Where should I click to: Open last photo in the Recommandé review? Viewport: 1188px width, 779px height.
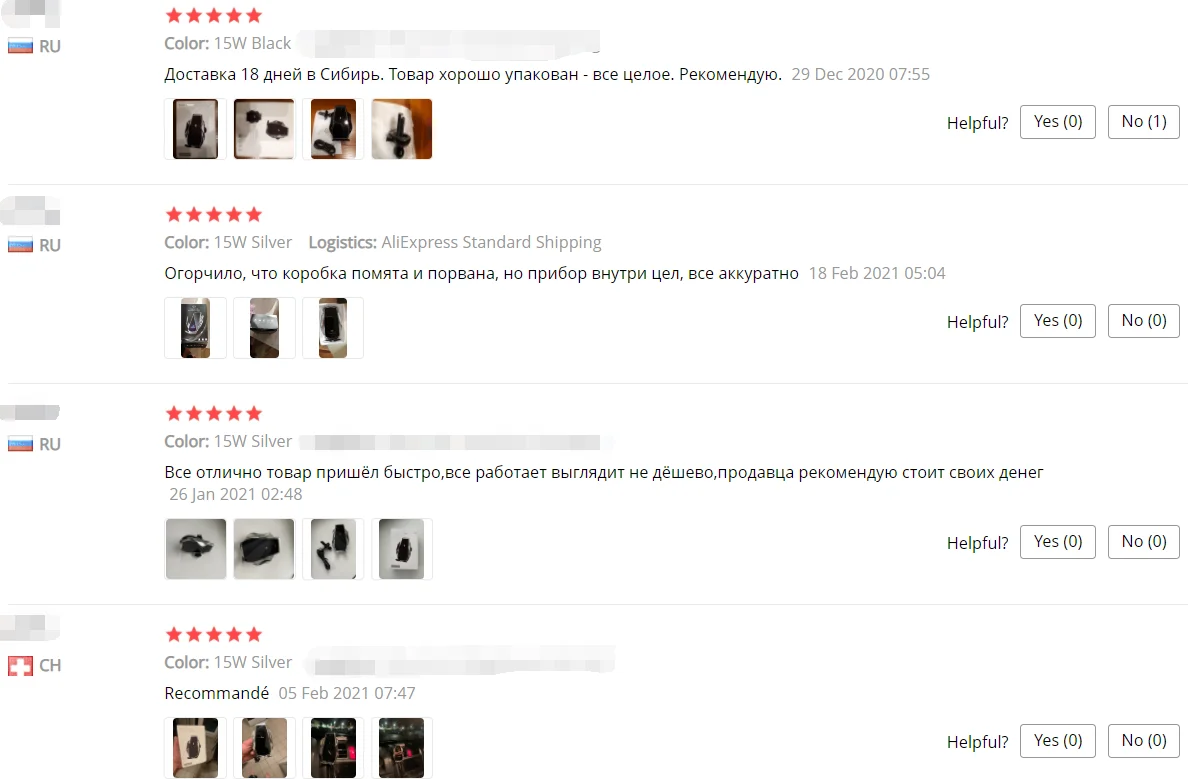click(x=402, y=747)
